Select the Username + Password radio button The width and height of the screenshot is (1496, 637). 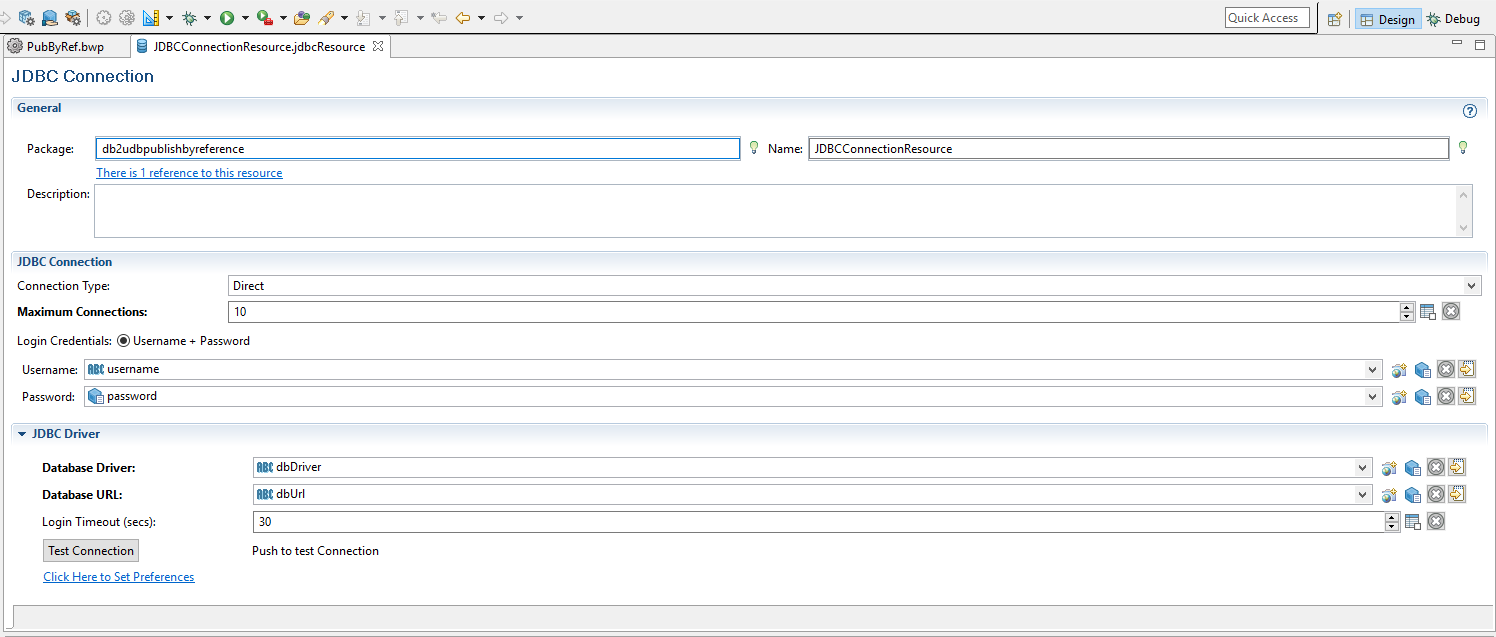pos(124,341)
